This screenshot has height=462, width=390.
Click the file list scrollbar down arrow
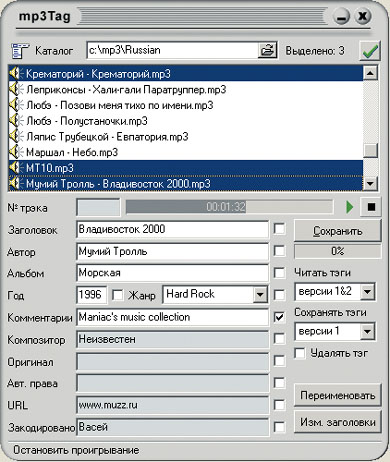(x=370, y=183)
